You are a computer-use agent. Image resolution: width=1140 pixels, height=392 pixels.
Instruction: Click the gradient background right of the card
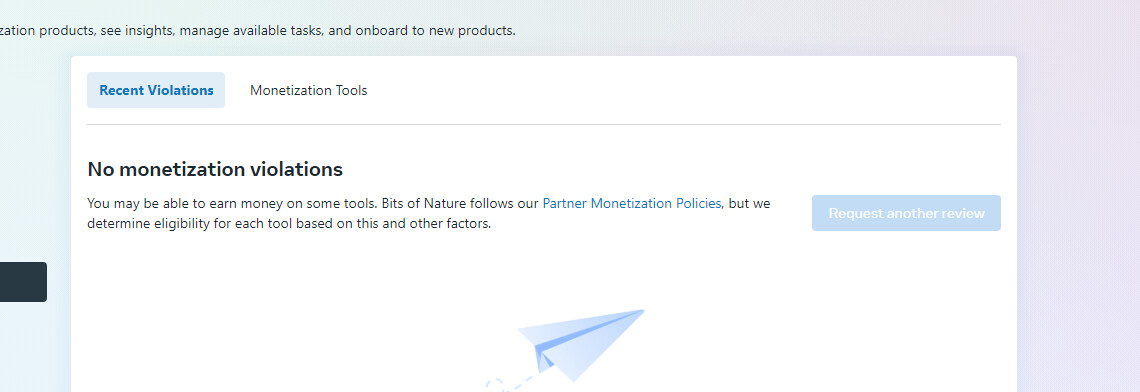tap(1078, 218)
